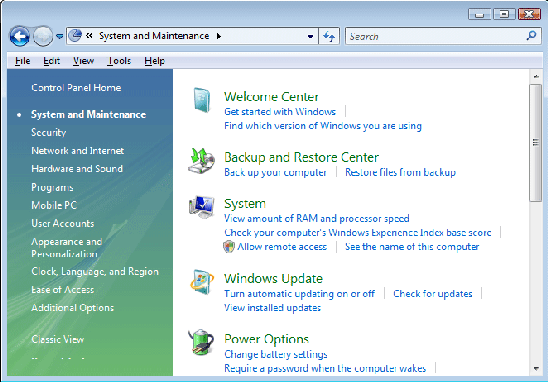Open the System heading link

pos(245,203)
